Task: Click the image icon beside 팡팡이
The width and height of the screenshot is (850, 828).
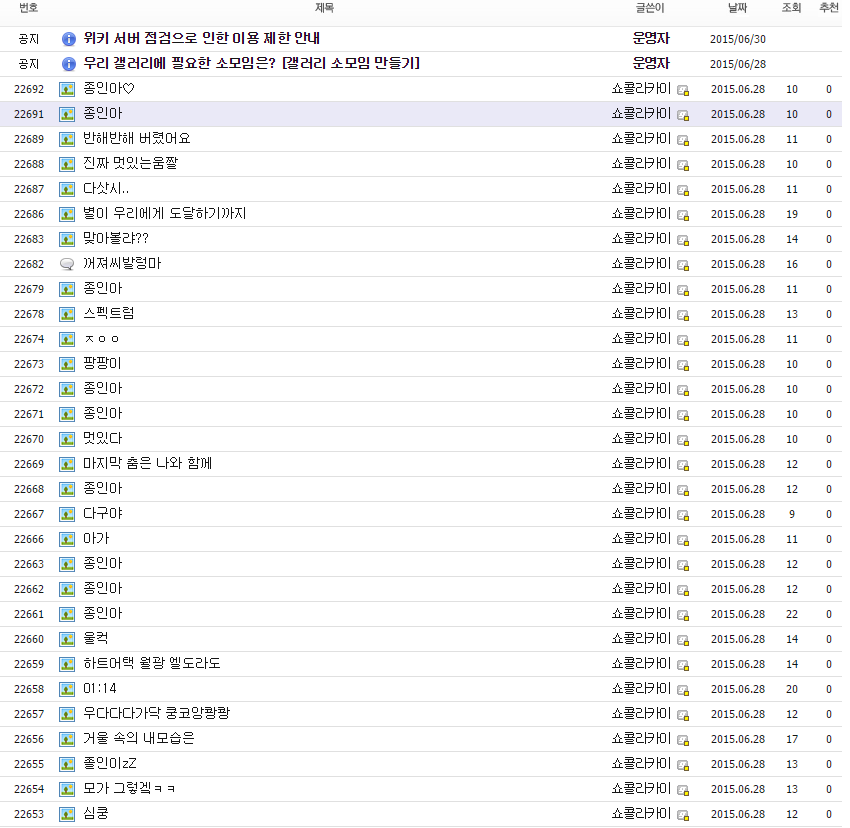Action: point(67,364)
